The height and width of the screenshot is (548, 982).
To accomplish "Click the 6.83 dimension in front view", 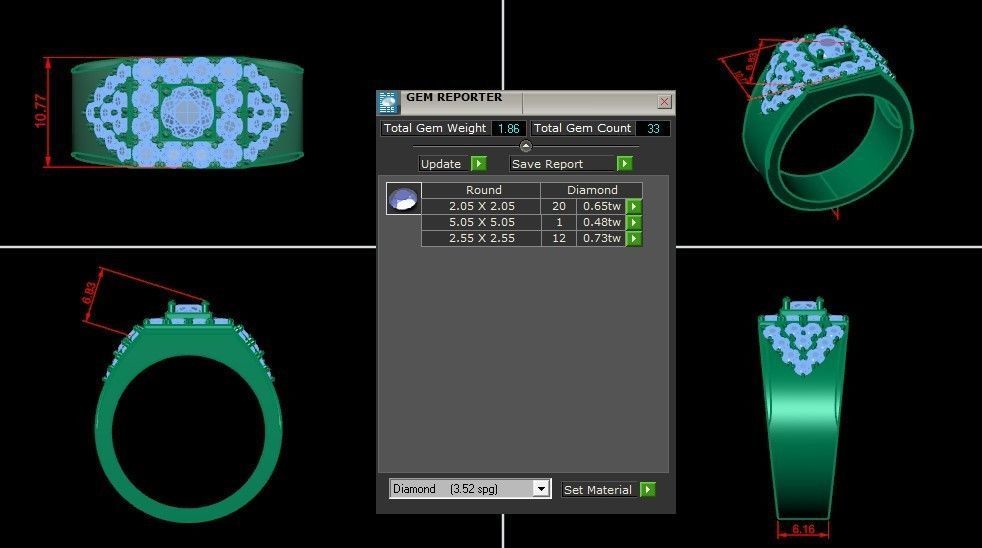I will pos(89,293).
